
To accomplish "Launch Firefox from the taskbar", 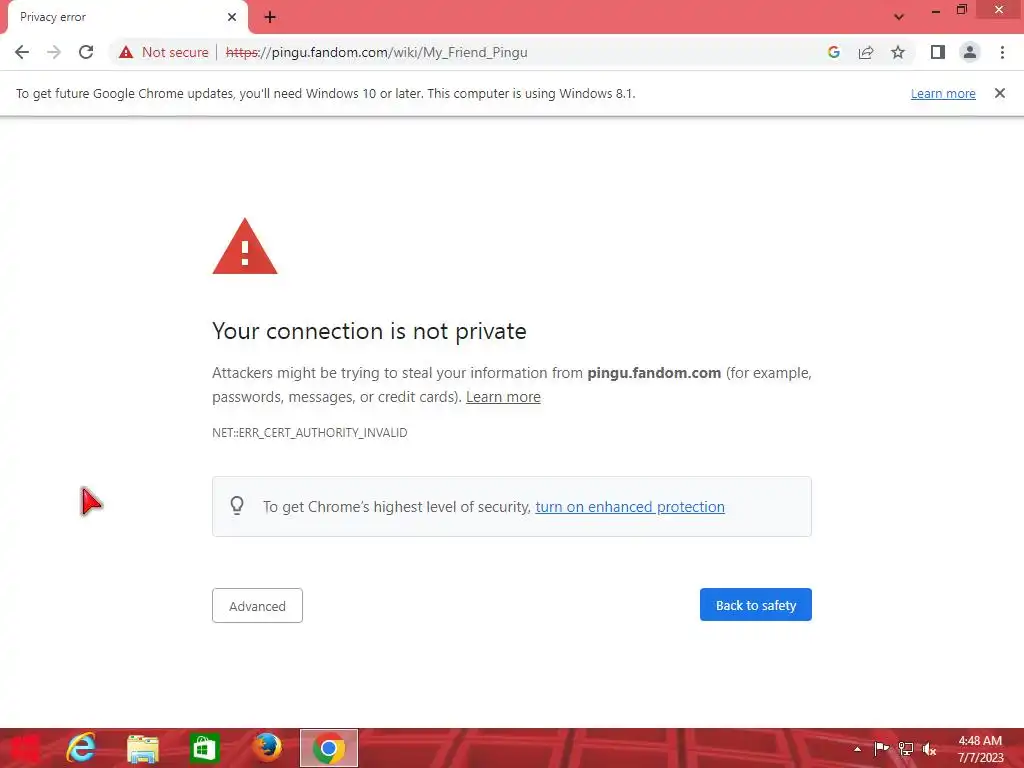I will point(266,748).
